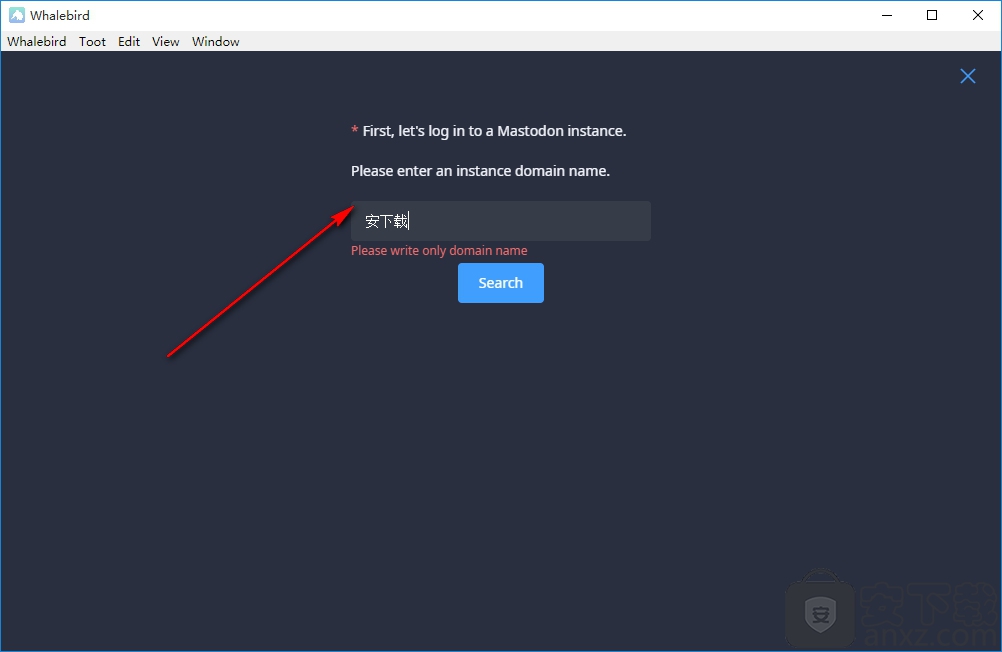
Task: Click 'Please enter an instance domain name.' text
Action: 480,171
